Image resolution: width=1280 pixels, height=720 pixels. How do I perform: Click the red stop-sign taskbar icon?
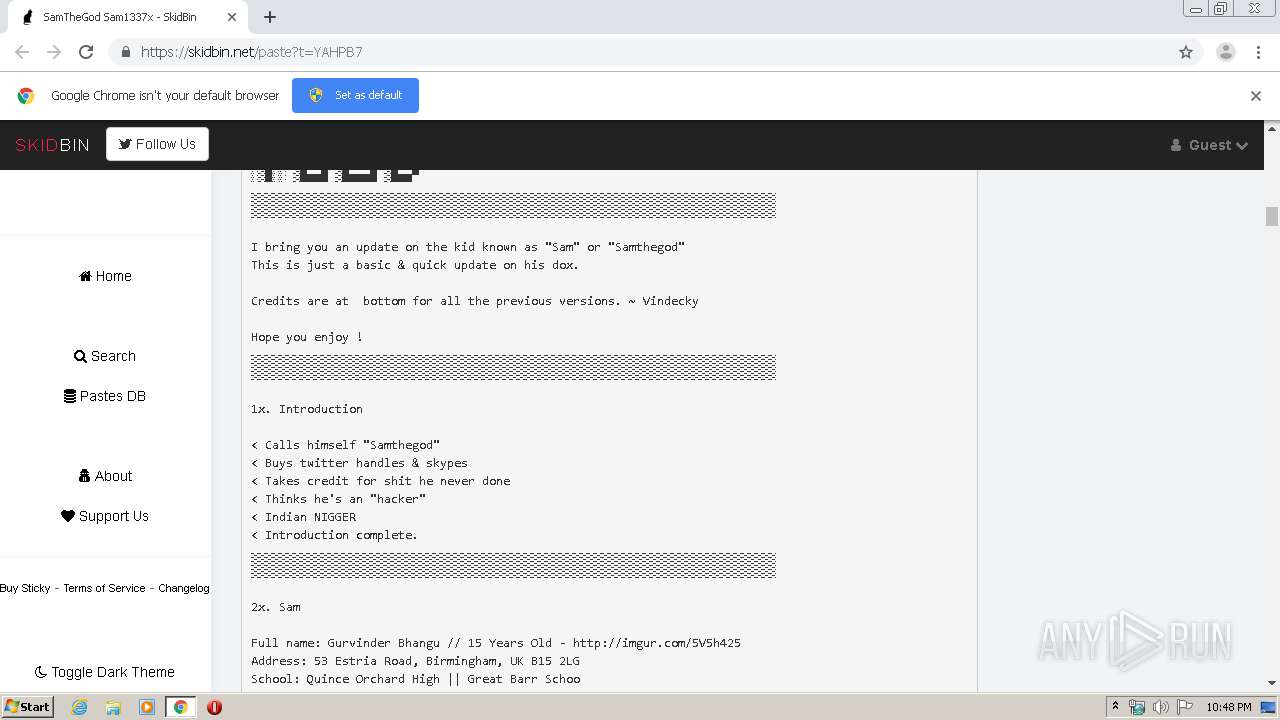click(214, 707)
